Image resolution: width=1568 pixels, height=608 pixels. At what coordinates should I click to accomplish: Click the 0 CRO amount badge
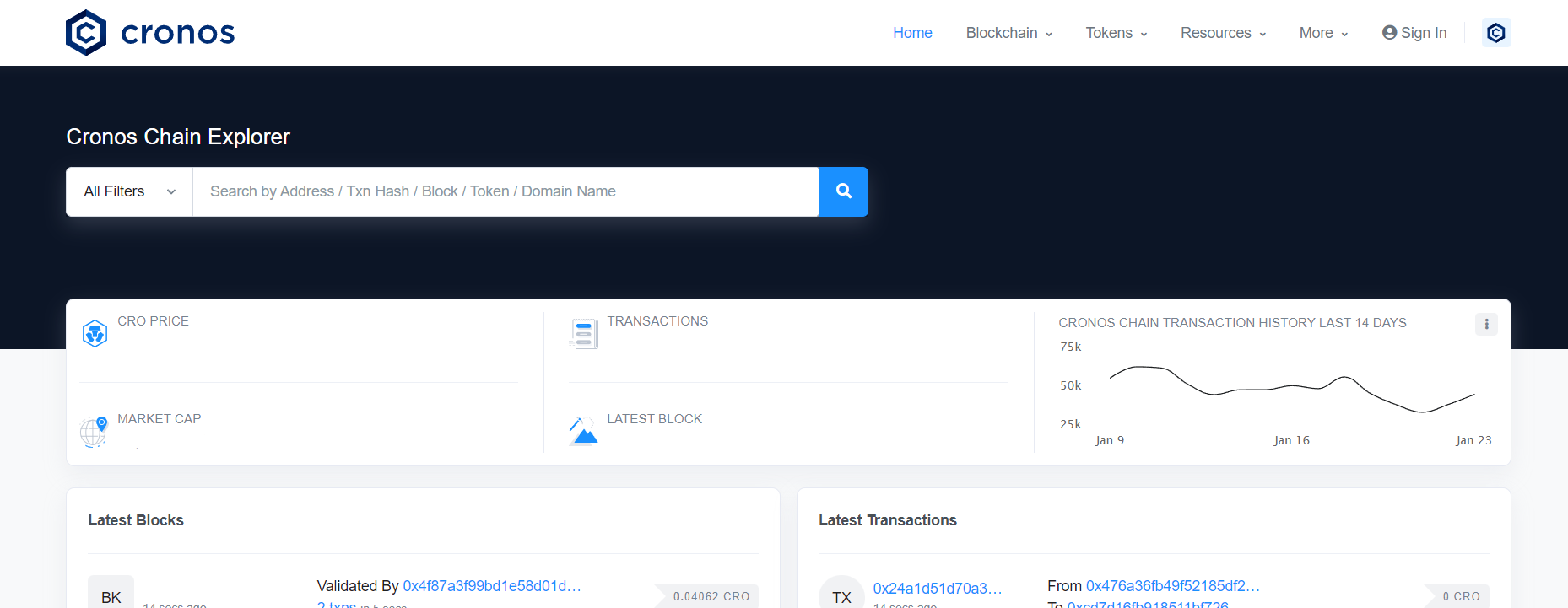[x=1457, y=596]
